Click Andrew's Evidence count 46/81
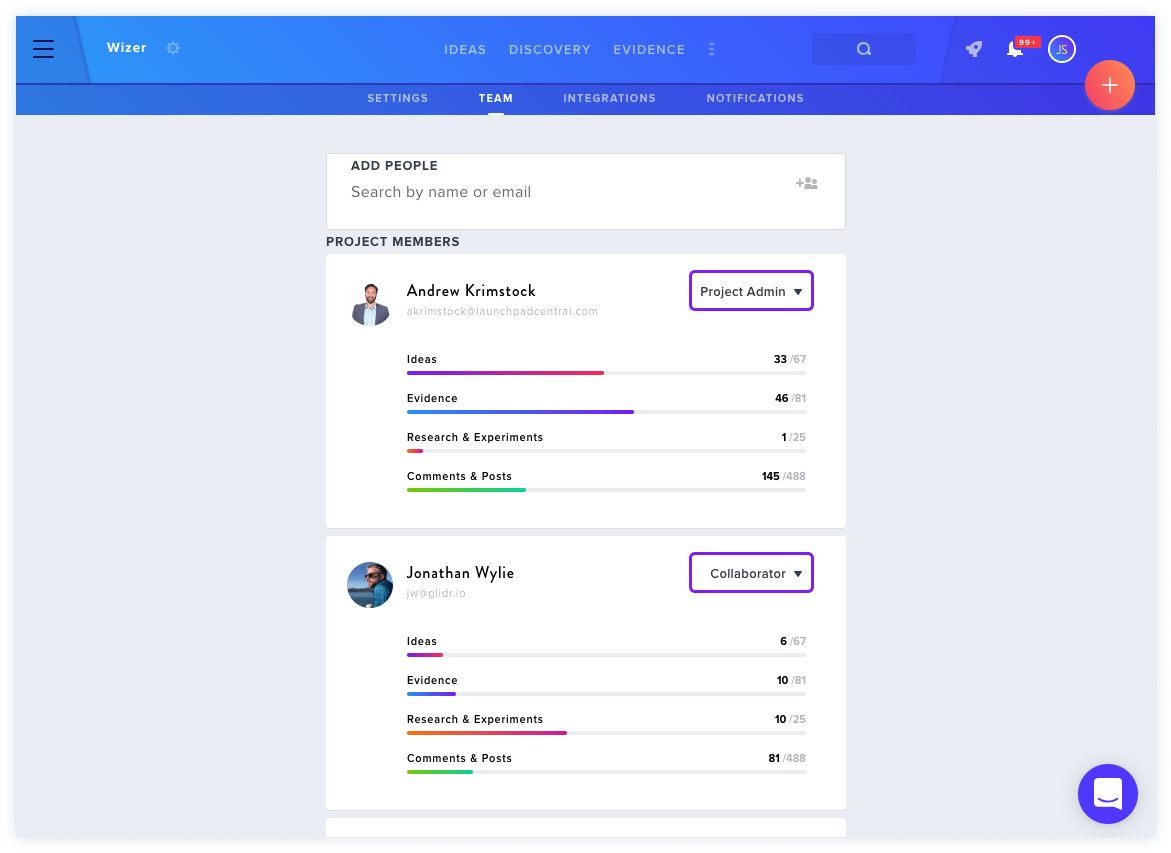Screen dimensions: 1171x853 tap(790, 398)
